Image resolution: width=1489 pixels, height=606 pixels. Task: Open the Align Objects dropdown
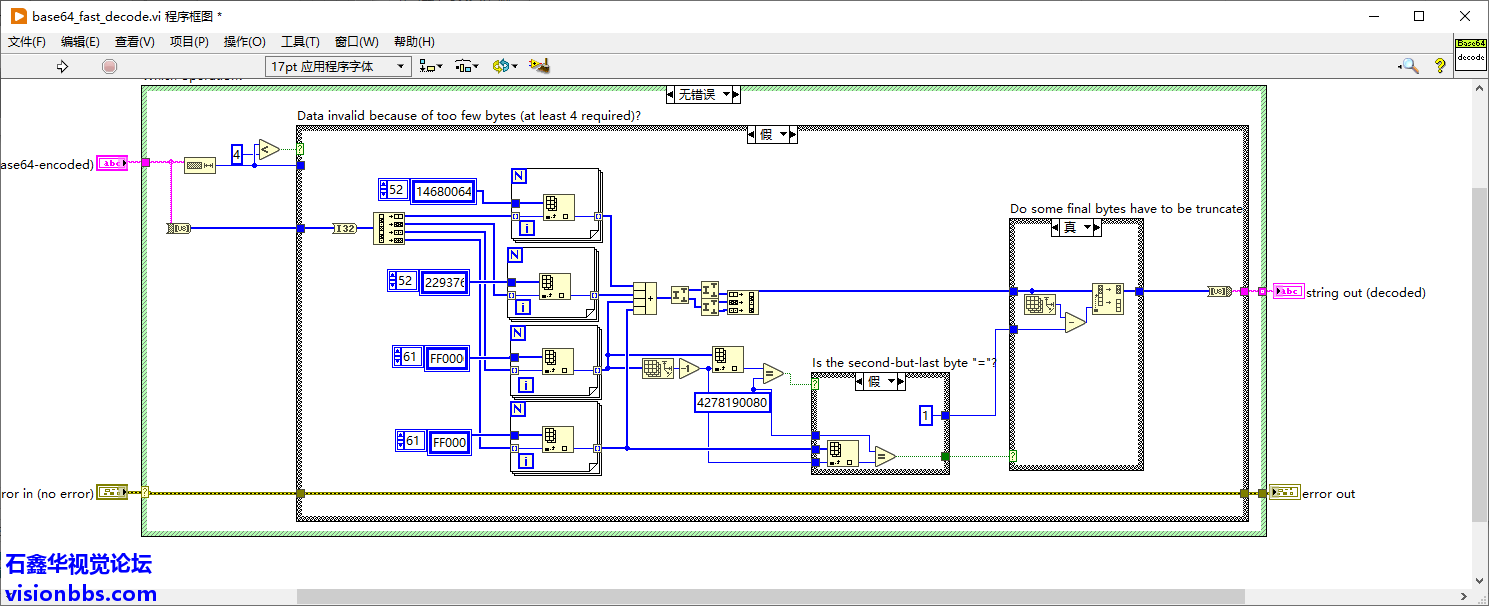[x=431, y=66]
